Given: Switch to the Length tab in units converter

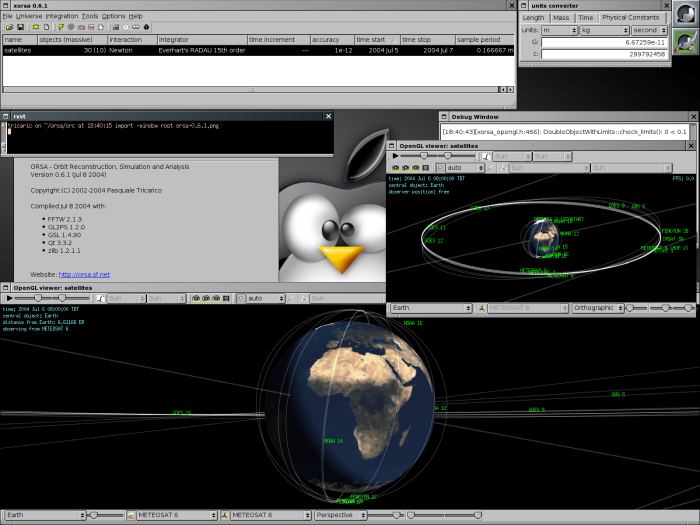Looking at the screenshot, I should point(533,18).
